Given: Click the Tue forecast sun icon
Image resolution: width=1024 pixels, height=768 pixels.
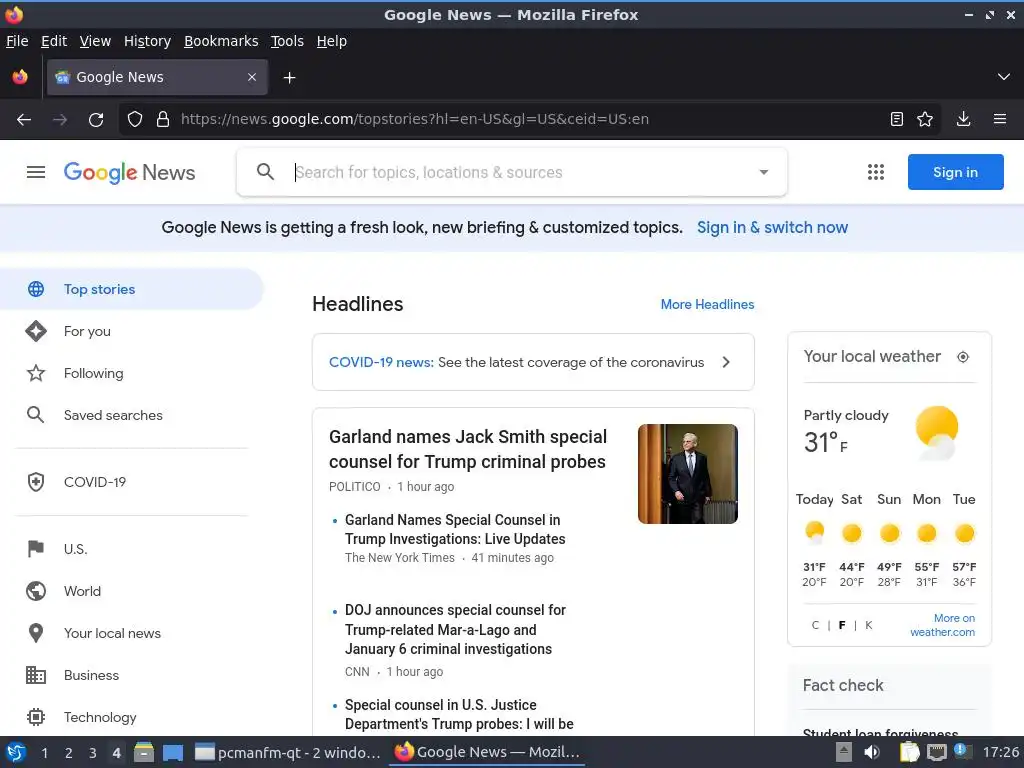Looking at the screenshot, I should point(964,534).
